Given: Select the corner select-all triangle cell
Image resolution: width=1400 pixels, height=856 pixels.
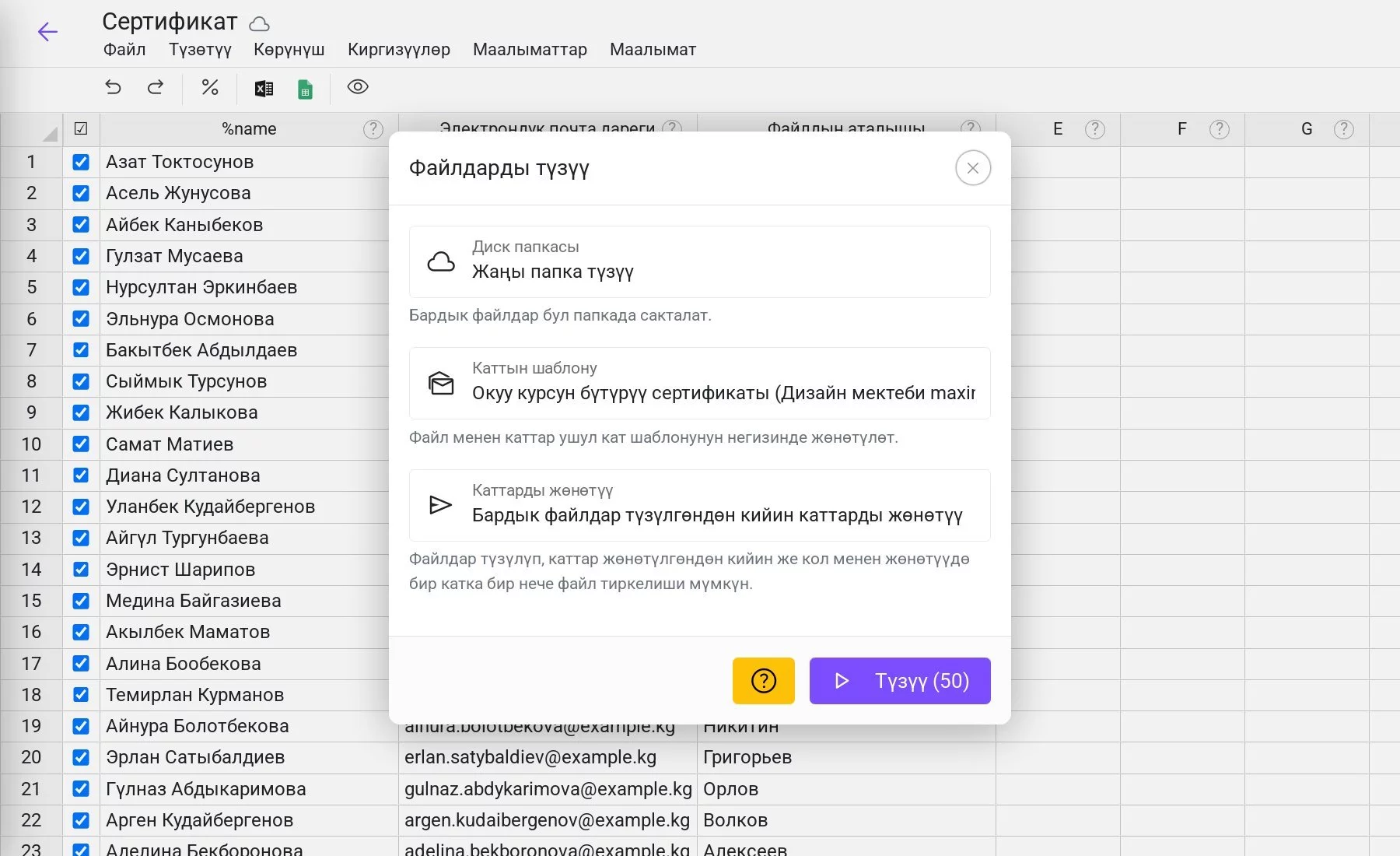Looking at the screenshot, I should (31, 129).
